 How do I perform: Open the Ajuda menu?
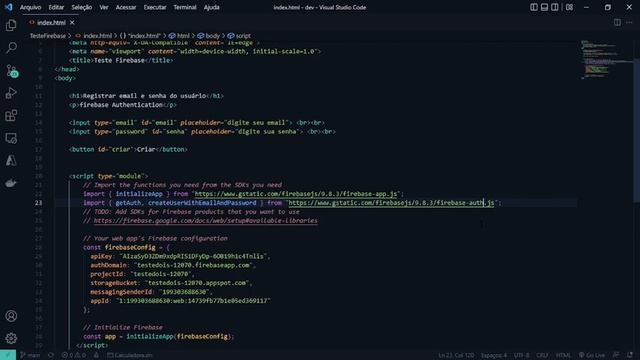pyautogui.click(x=211, y=7)
